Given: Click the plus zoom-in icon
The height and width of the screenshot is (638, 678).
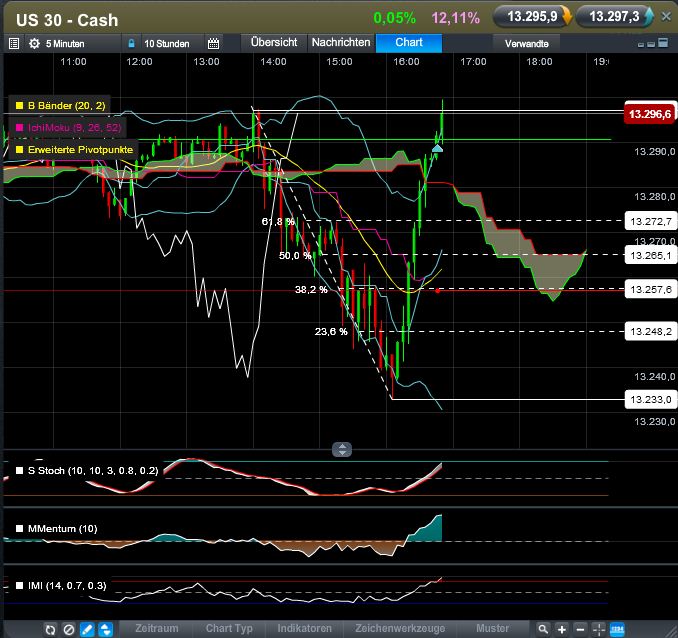Looking at the screenshot, I should pyautogui.click(x=562, y=629).
